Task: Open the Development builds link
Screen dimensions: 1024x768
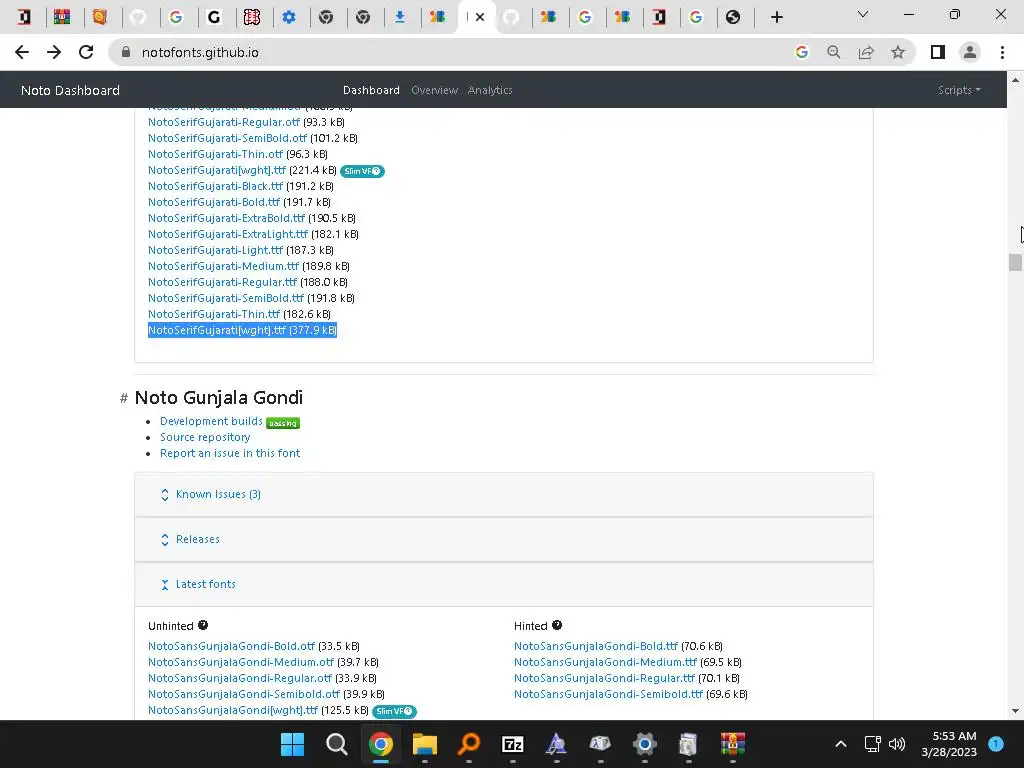Action: pos(211,421)
